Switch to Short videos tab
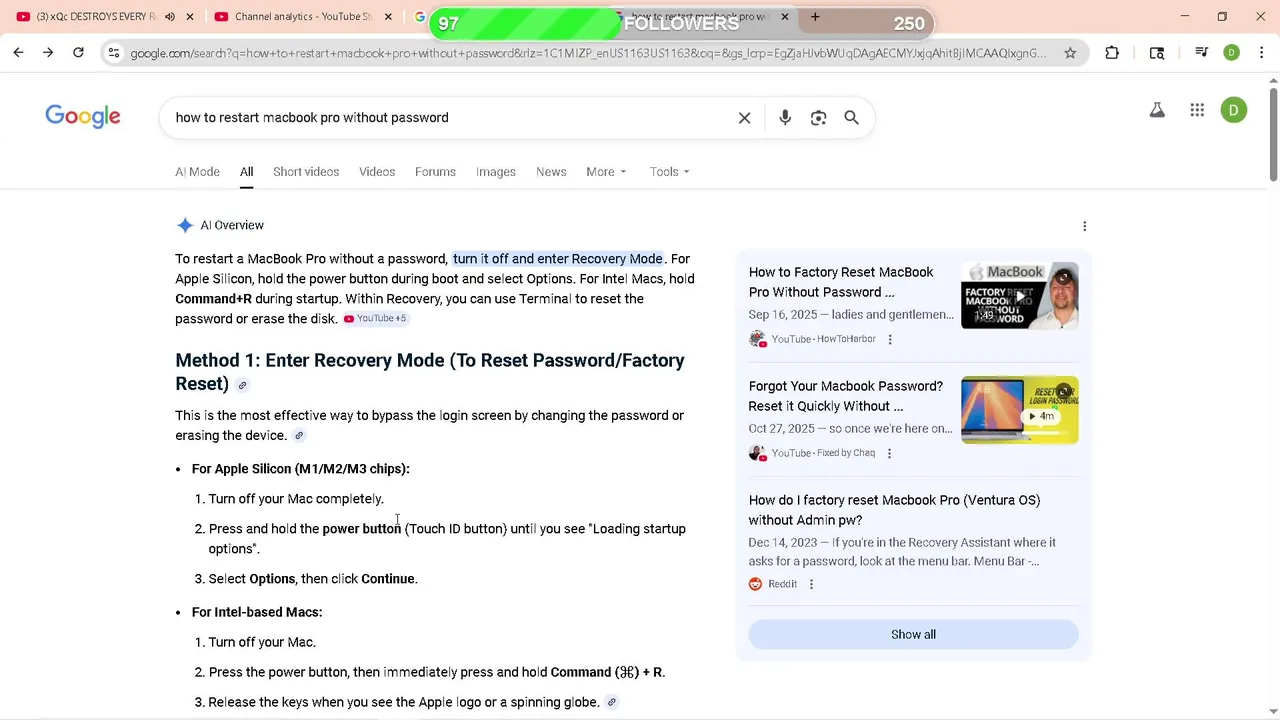Screen dimensions: 1280x720 (x=306, y=172)
